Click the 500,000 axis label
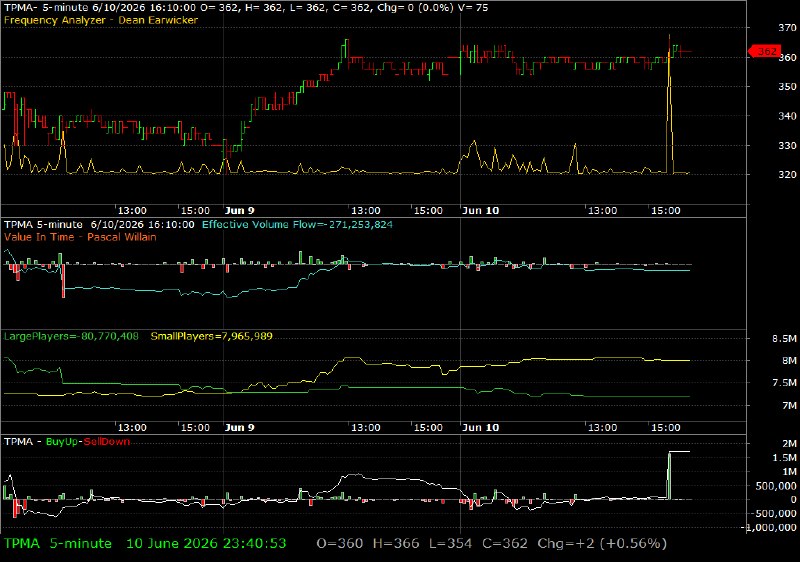The width and height of the screenshot is (800, 562). point(777,486)
